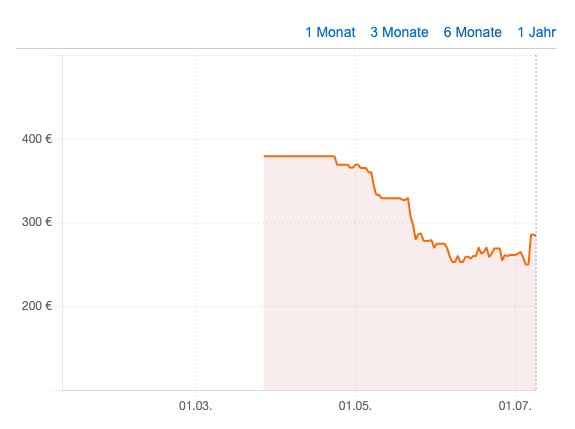Show the "6 Monate" price history

(x=472, y=32)
